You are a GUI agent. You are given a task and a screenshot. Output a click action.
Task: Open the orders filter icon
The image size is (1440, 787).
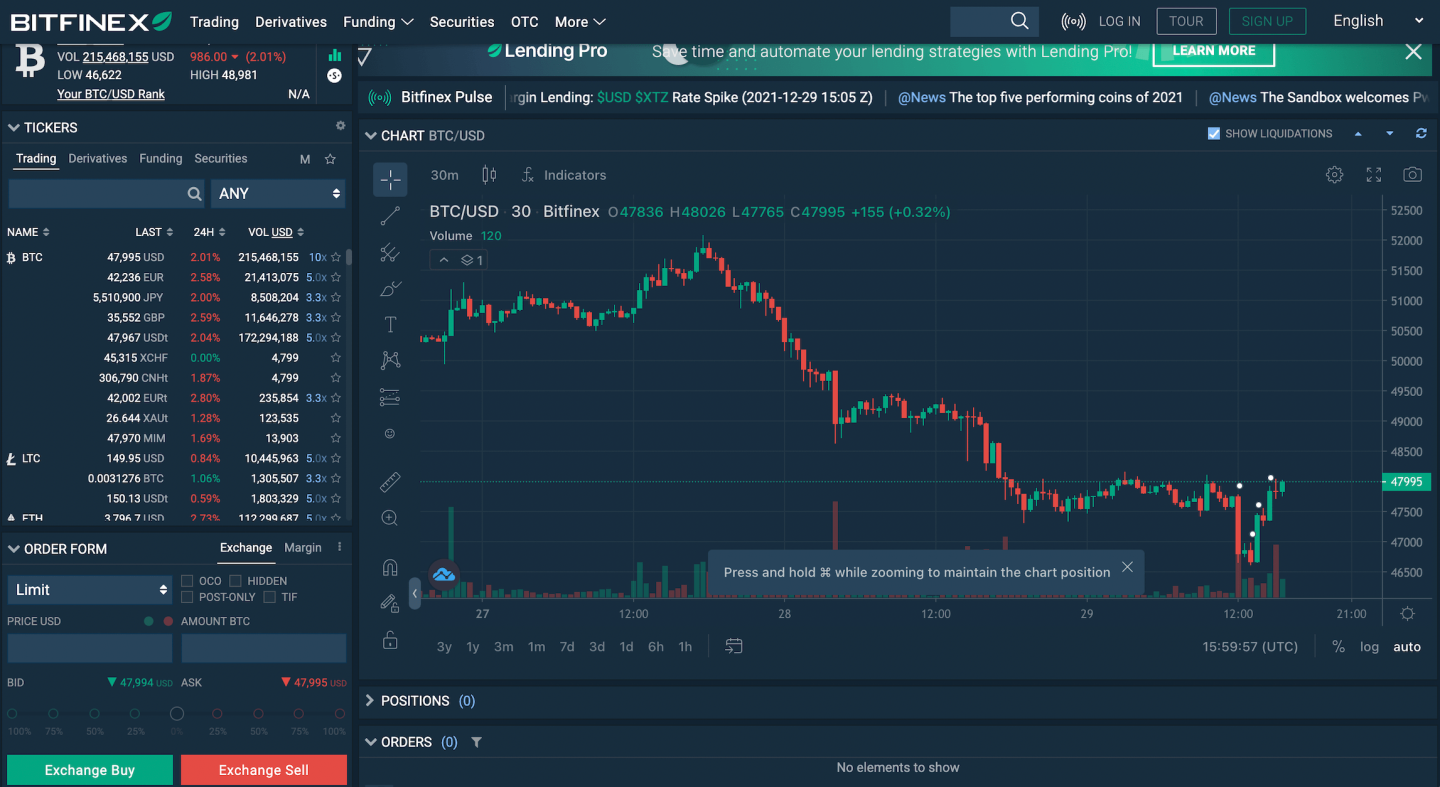coord(476,742)
